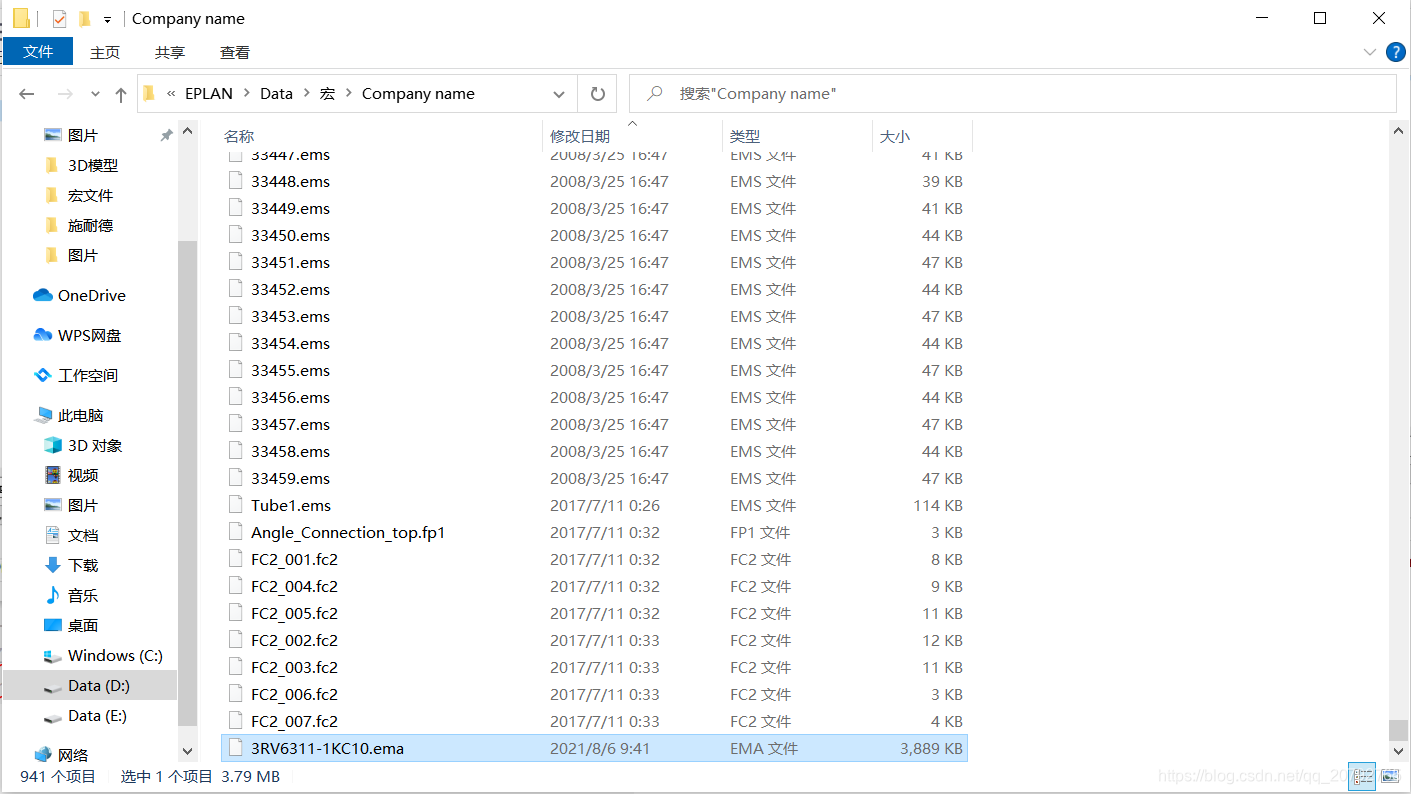Navigate to EPLAN in address bar
Screen dimensions: 1411x794
click(209, 93)
